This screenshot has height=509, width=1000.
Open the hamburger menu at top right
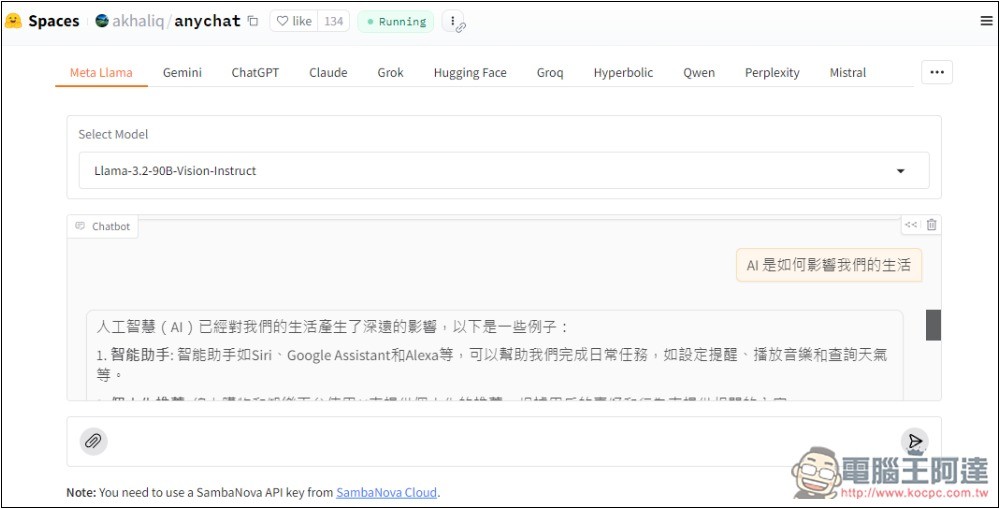point(987,21)
